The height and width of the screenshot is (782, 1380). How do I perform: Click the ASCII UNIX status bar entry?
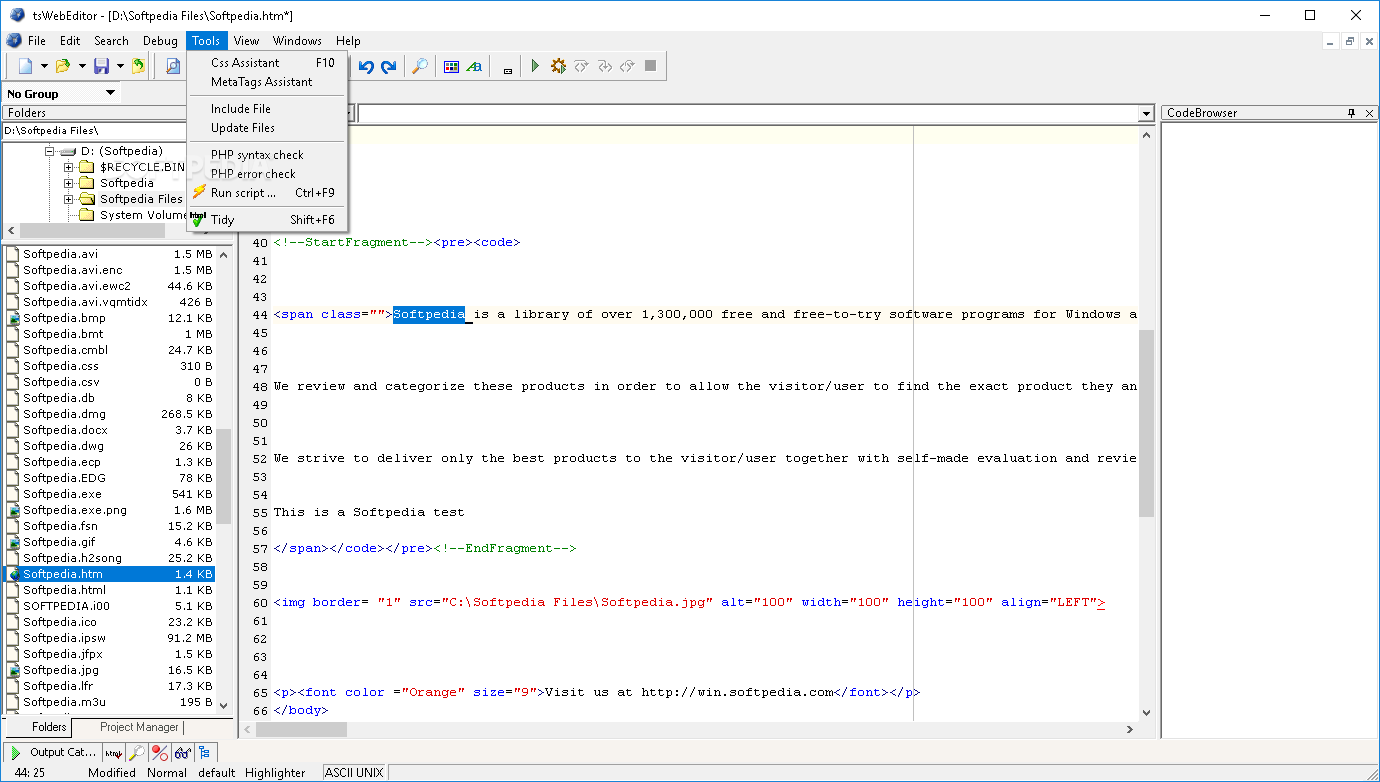353,773
